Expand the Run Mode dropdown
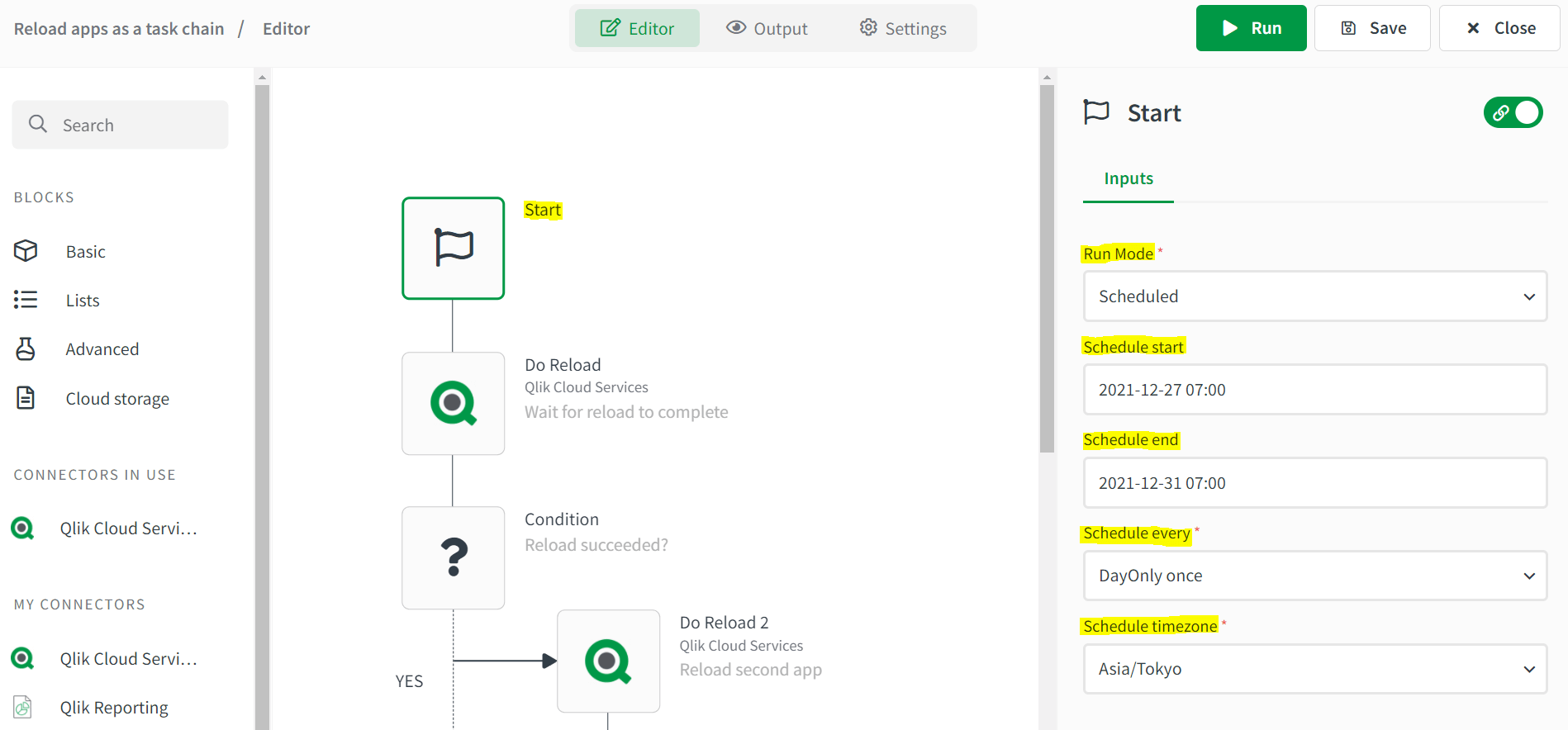1568x730 pixels. [x=1314, y=296]
